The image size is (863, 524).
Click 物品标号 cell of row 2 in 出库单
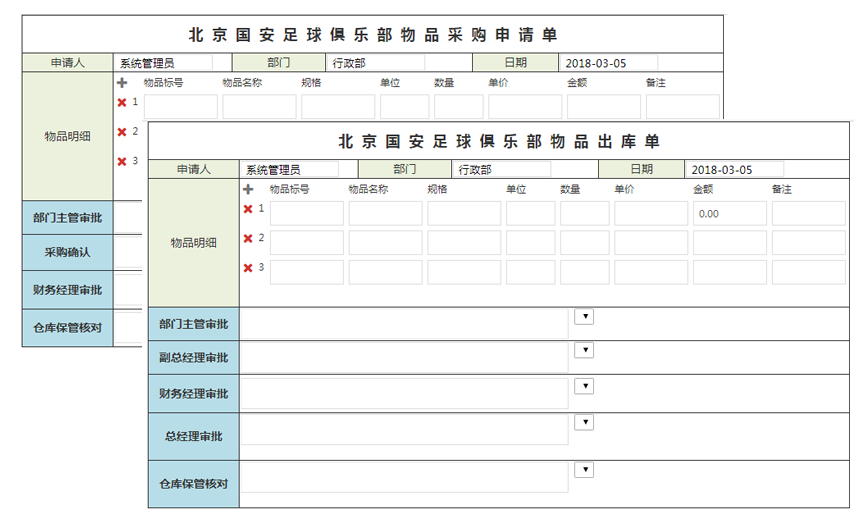coord(307,243)
